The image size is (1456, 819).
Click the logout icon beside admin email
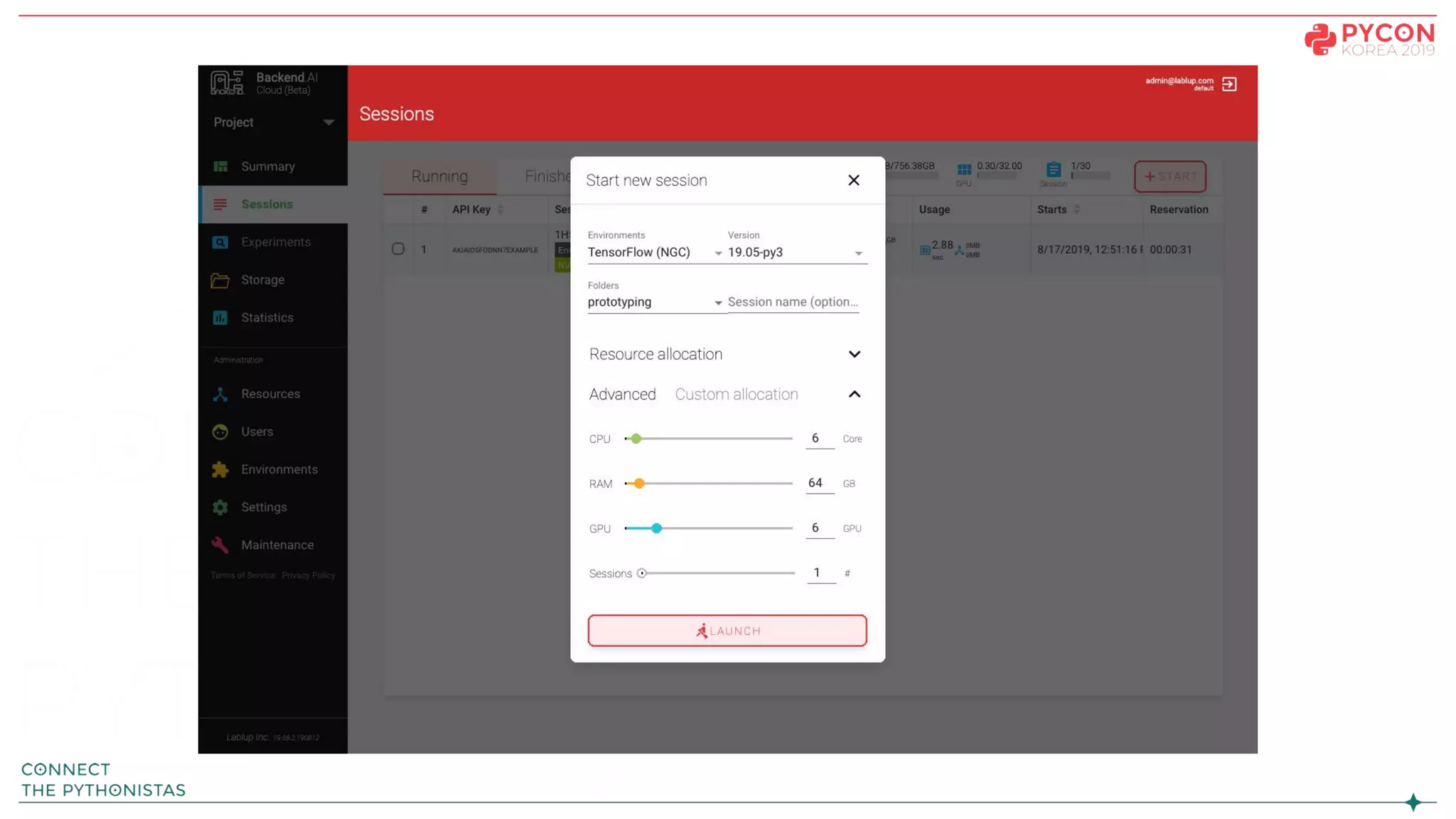pyautogui.click(x=1229, y=85)
